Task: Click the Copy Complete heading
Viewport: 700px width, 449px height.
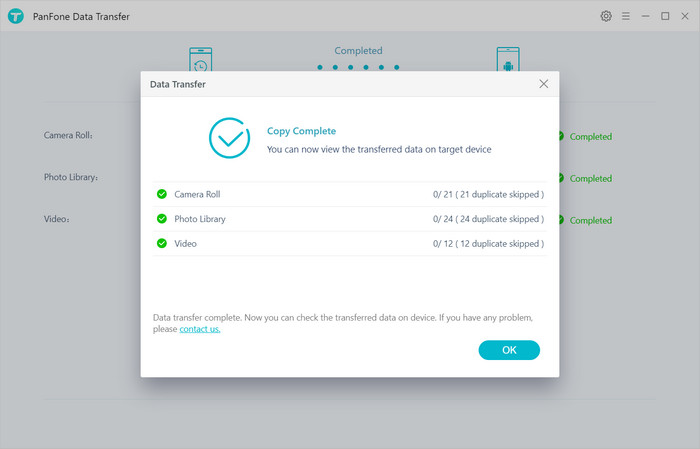Action: coord(301,131)
